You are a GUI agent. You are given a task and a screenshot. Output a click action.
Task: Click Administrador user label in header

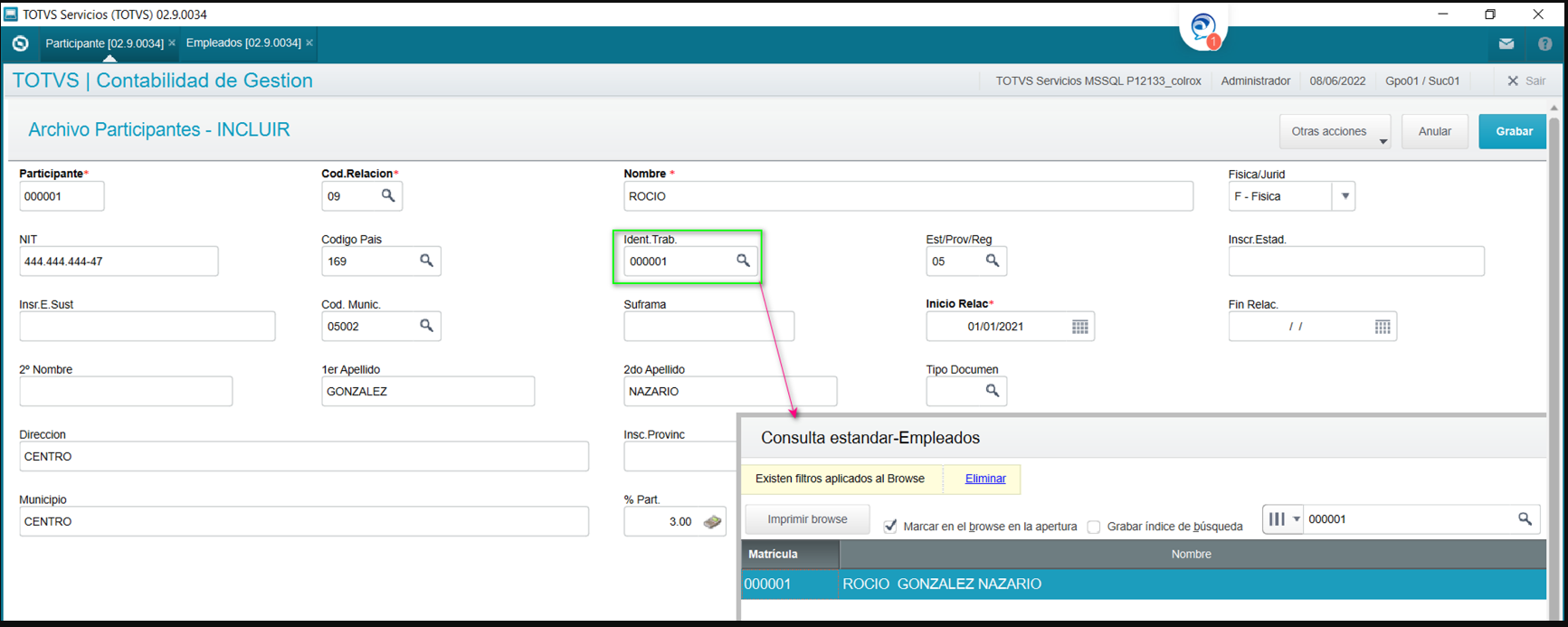1256,81
